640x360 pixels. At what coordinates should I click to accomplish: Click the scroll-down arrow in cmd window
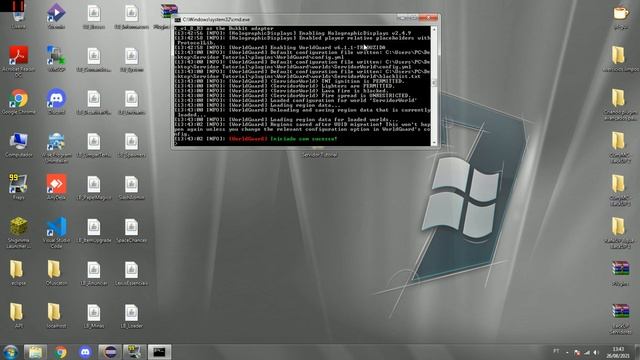[434, 142]
